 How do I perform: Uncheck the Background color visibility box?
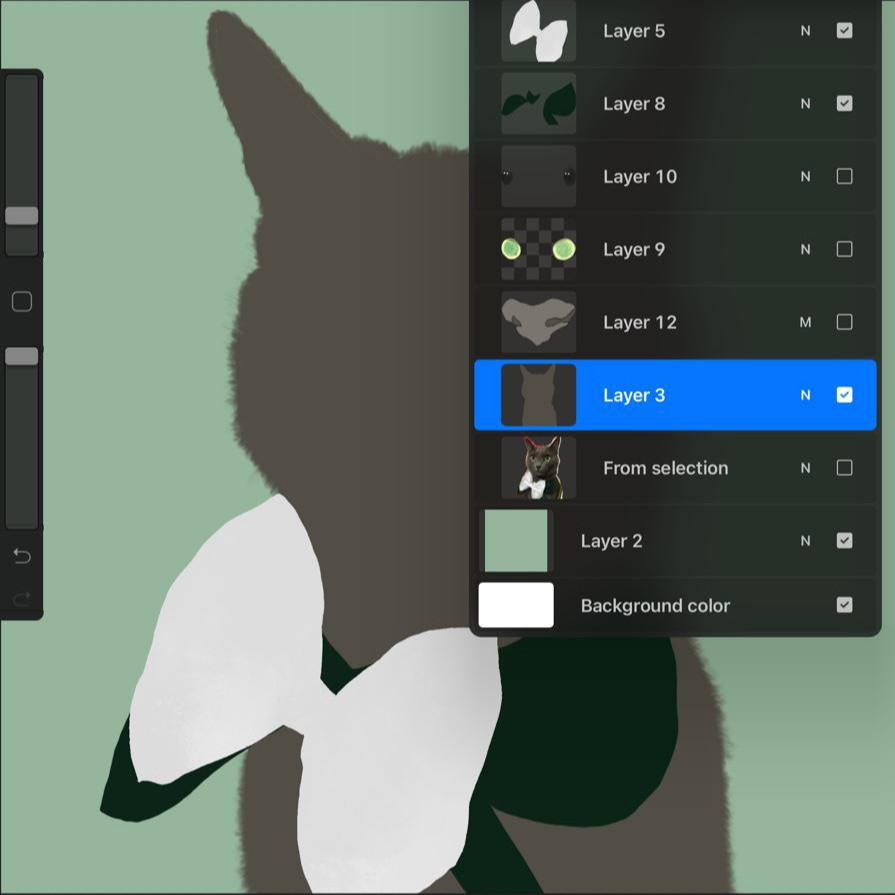(844, 605)
